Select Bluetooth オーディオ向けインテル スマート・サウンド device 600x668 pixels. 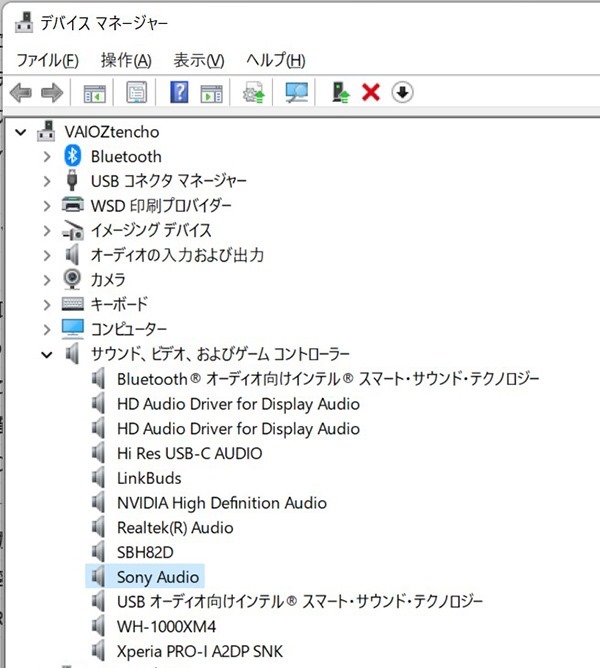tap(328, 379)
